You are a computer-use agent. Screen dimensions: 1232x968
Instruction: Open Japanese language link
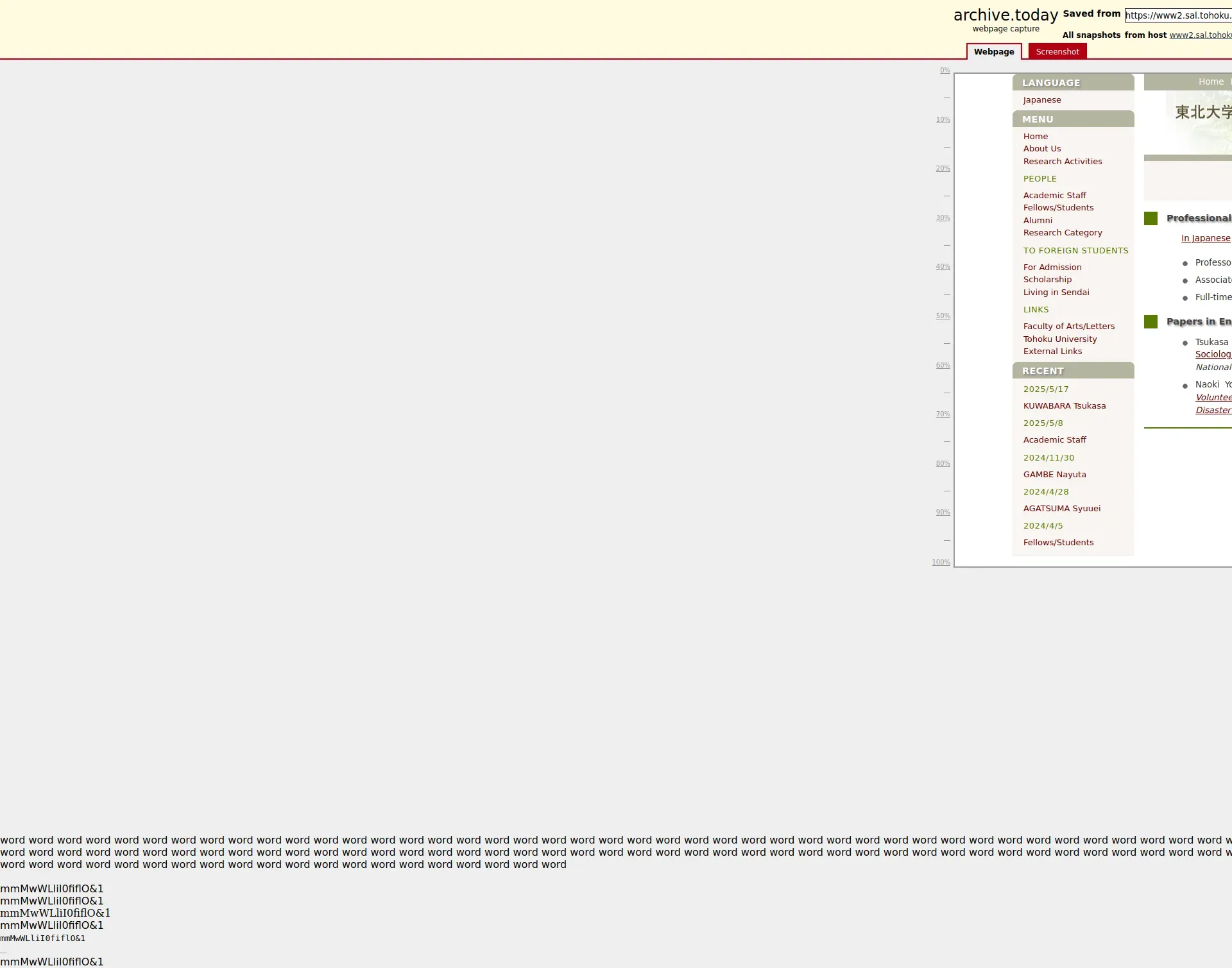[1041, 100]
